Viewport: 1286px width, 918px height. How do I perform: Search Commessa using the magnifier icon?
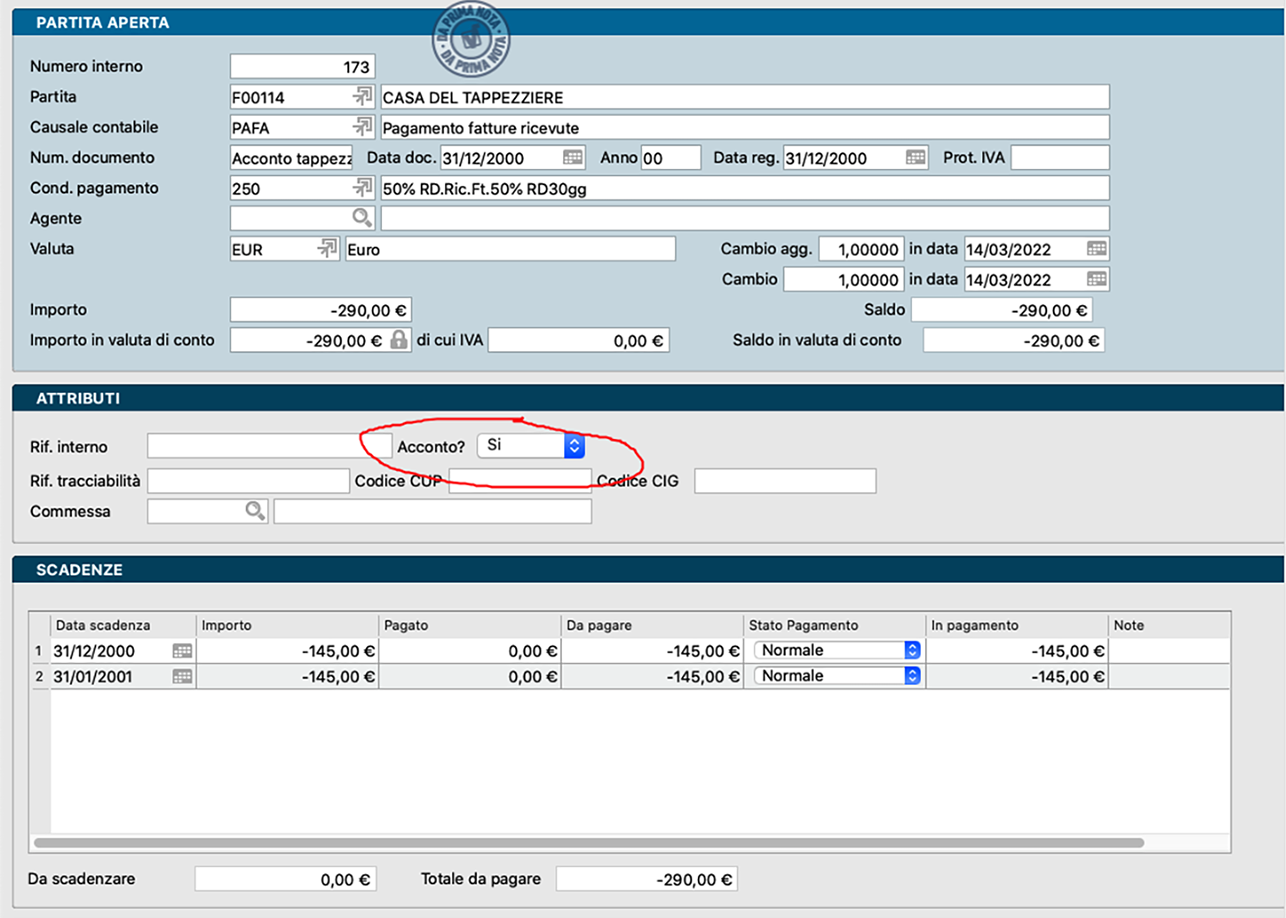[255, 511]
